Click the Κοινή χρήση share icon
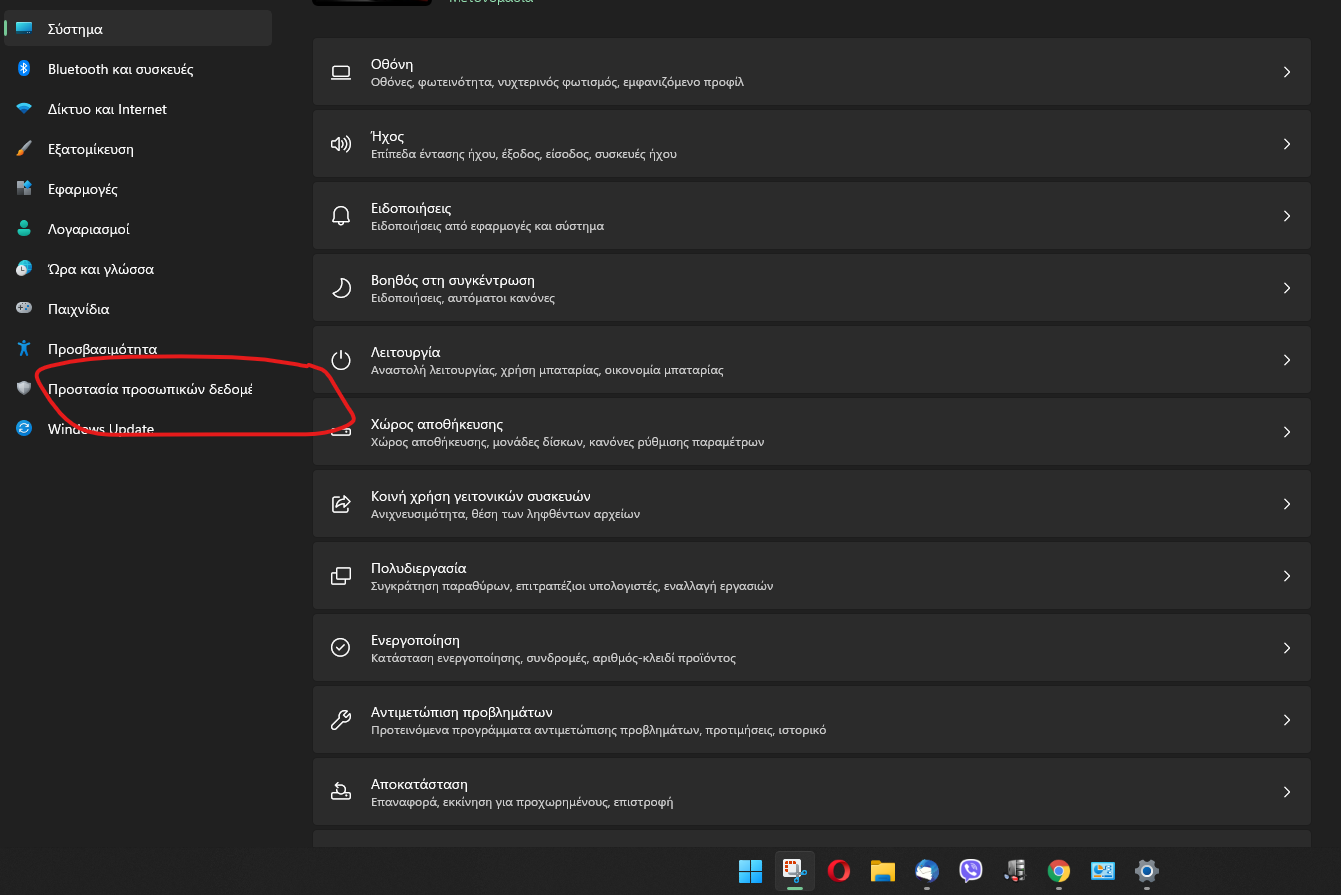The height and width of the screenshot is (895, 1341). point(341,504)
